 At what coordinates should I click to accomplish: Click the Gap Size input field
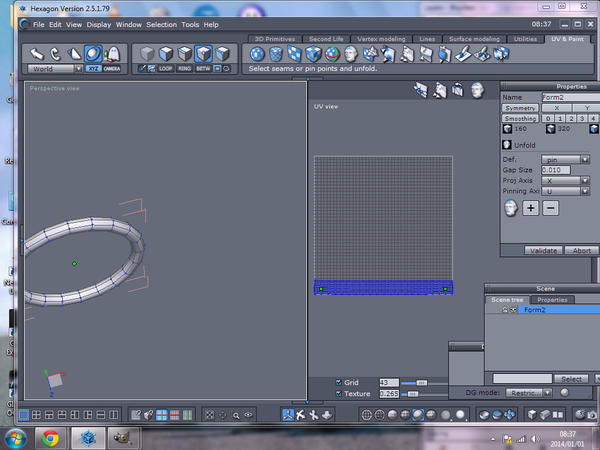(x=556, y=170)
